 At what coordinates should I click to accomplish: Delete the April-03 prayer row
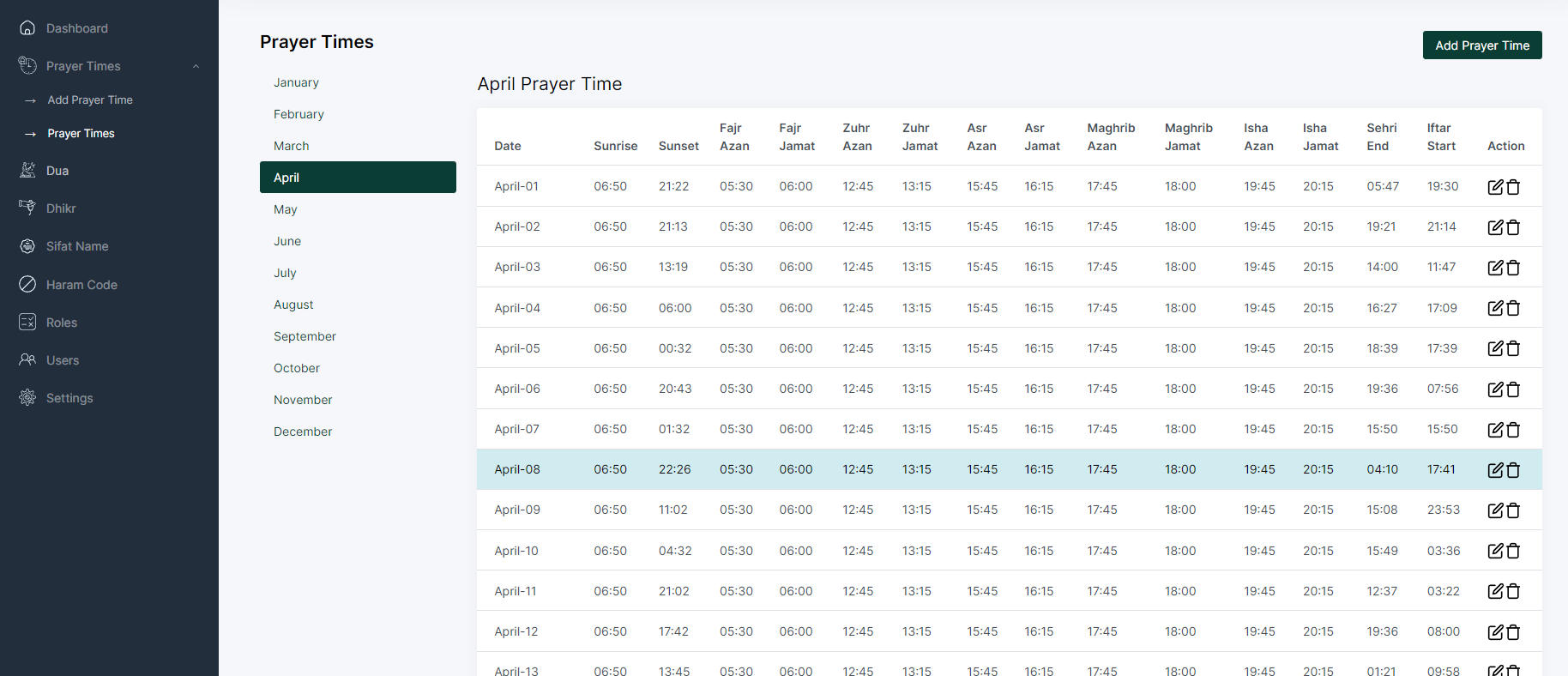pos(1513,268)
